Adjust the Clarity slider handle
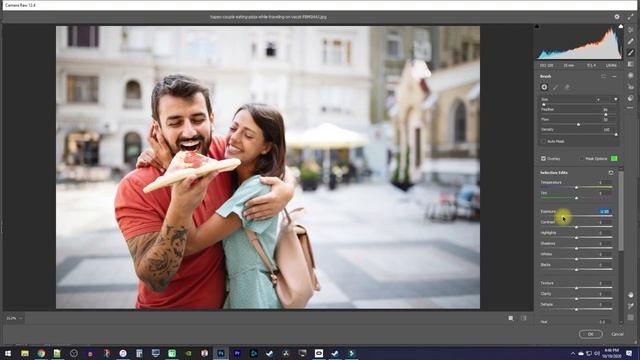 coord(576,298)
